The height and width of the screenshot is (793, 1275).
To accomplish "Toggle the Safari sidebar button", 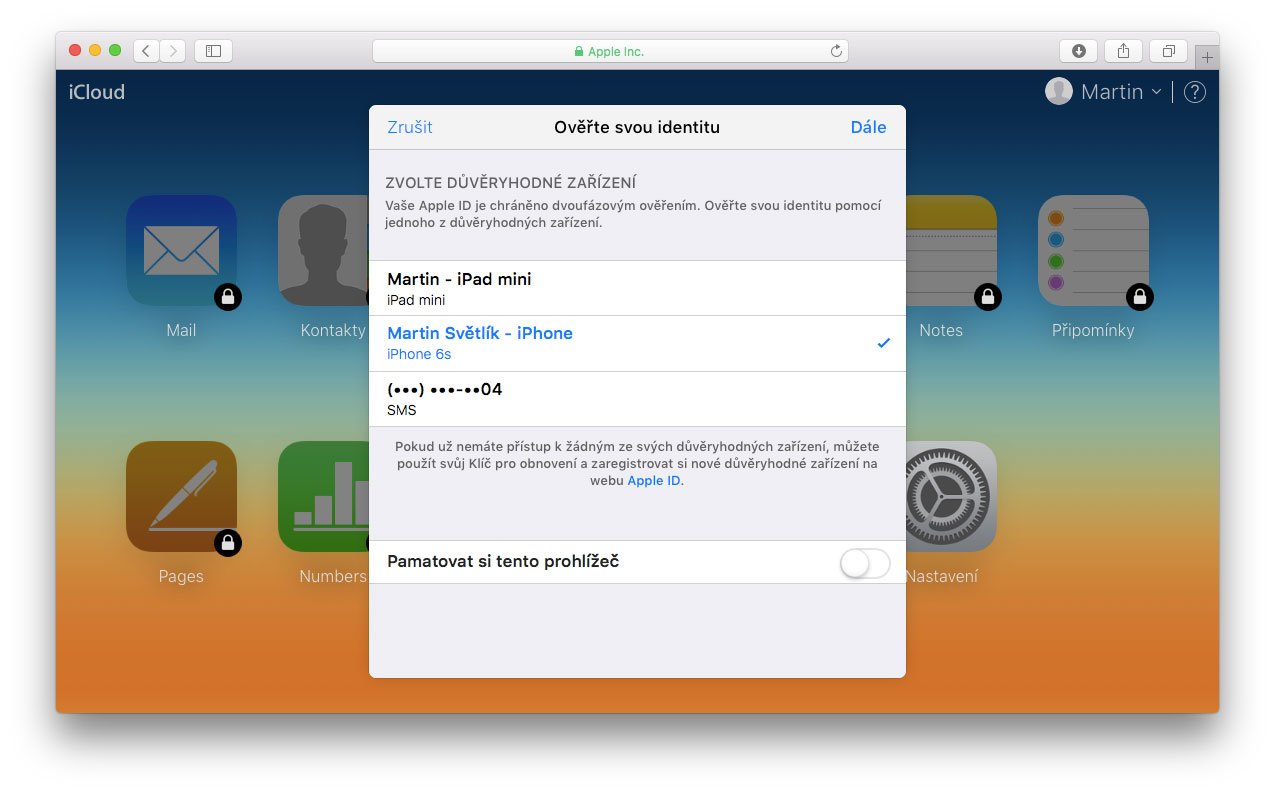I will coord(213,50).
